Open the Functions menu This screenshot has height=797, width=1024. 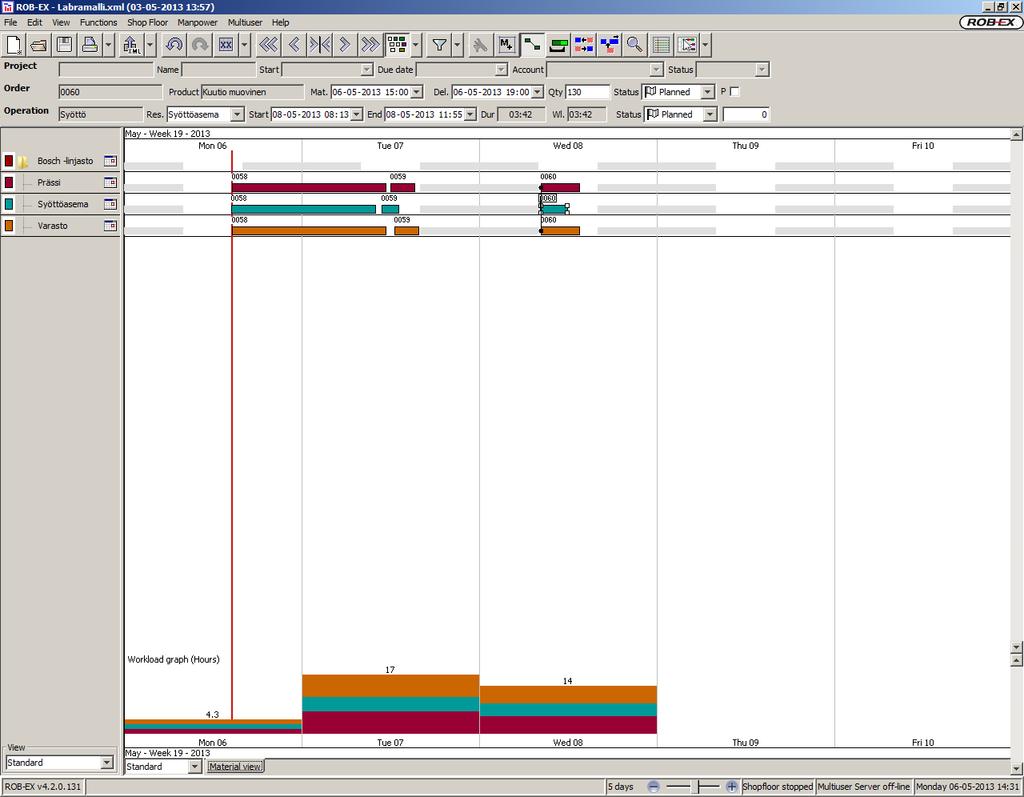point(99,22)
